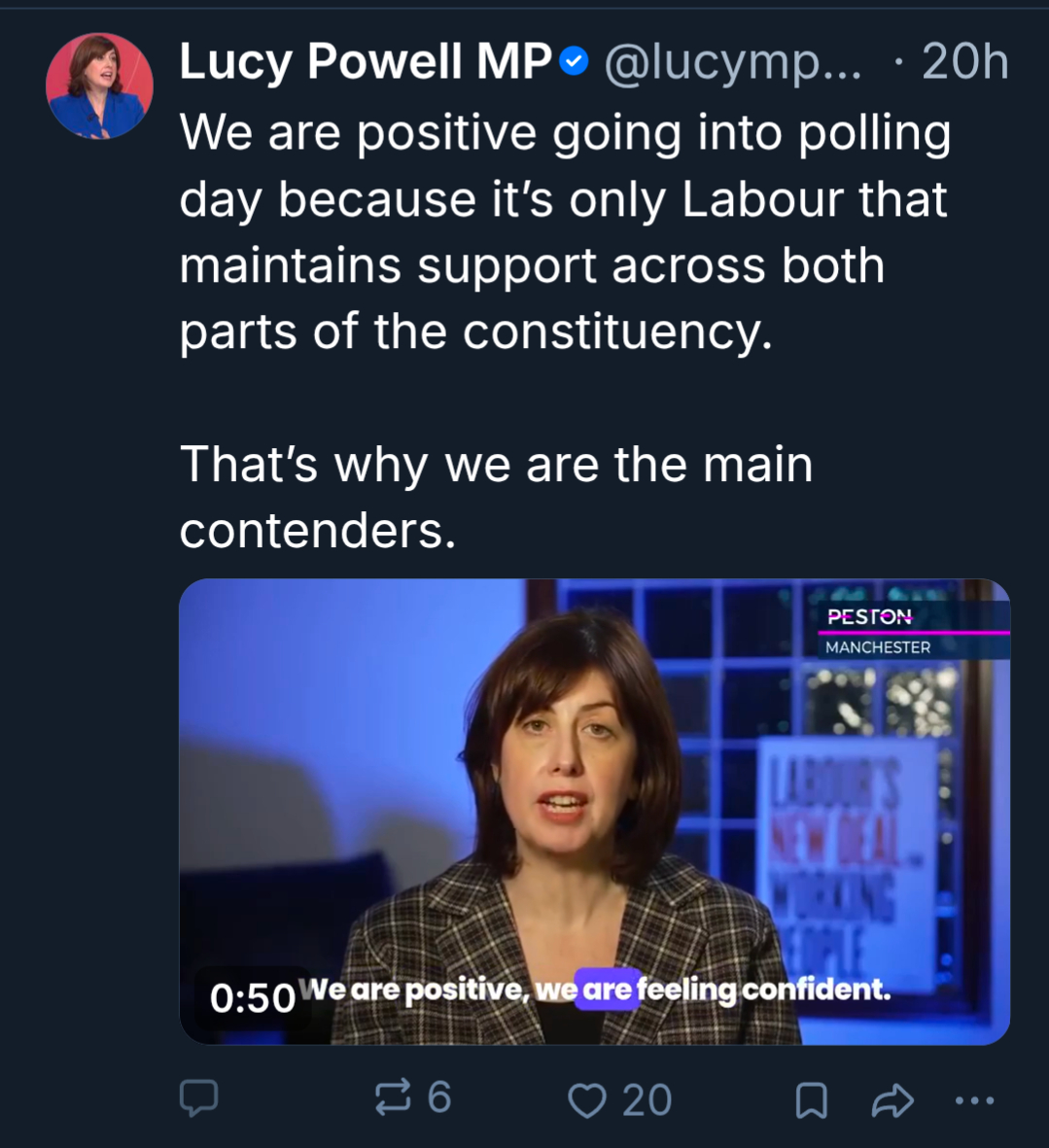Click the blue verified badge

click(576, 63)
